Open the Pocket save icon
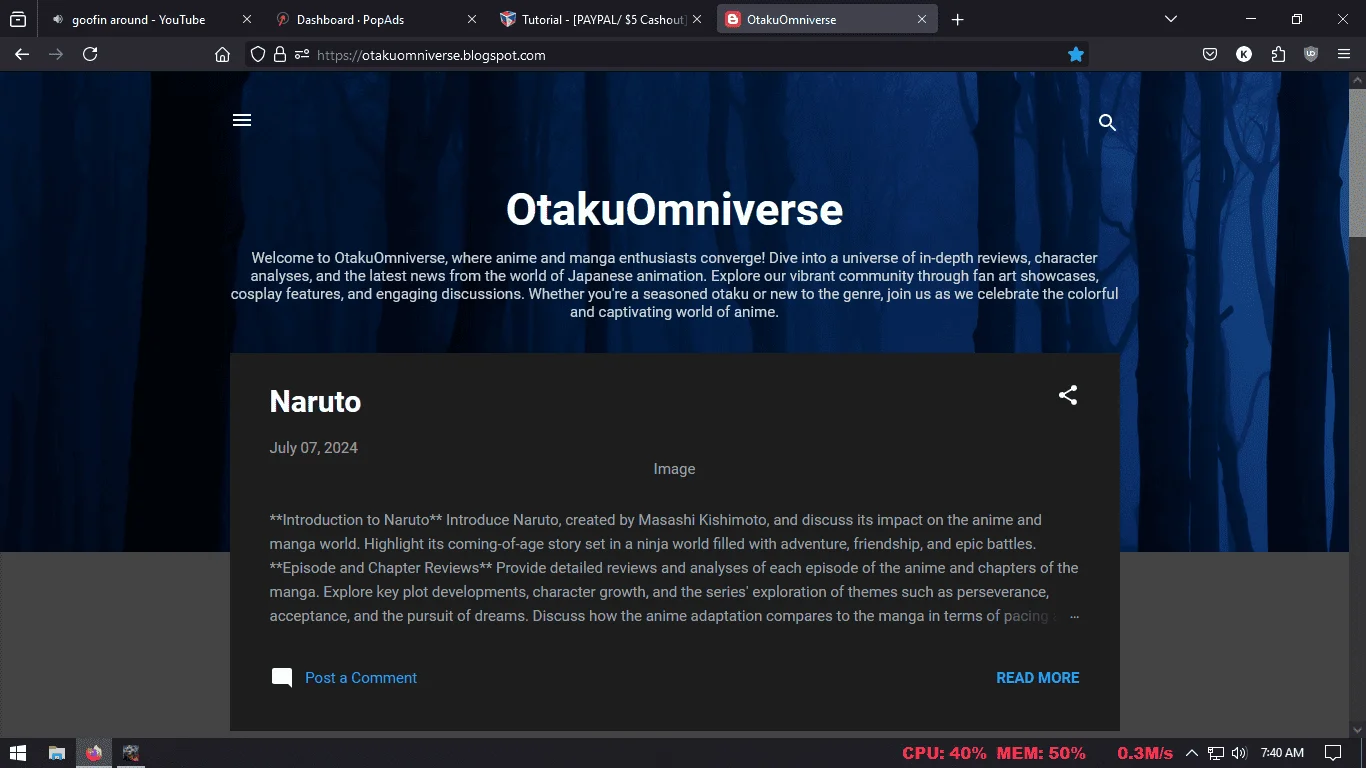The height and width of the screenshot is (768, 1366). tap(1210, 55)
